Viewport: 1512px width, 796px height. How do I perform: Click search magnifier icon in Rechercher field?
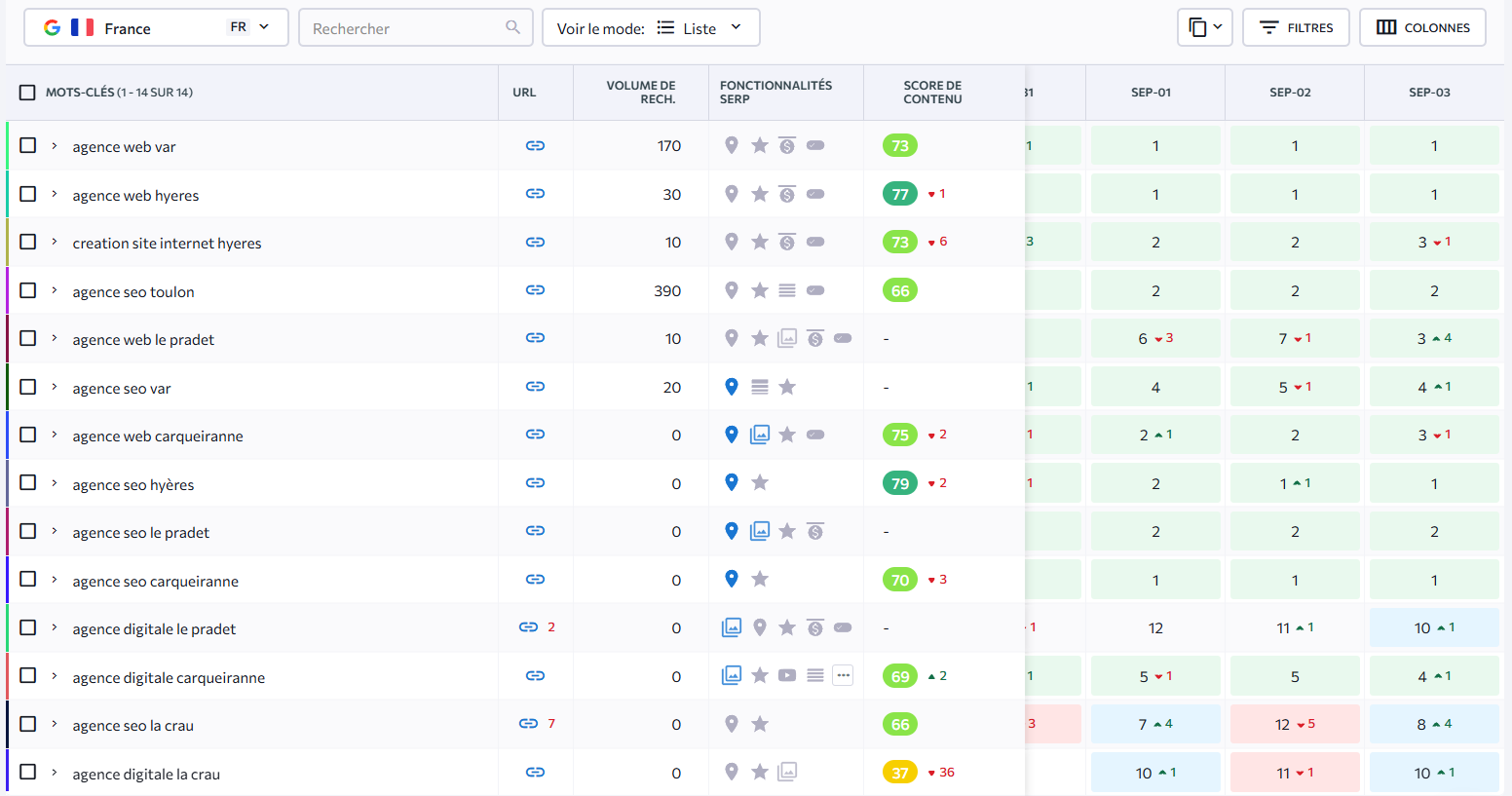point(513,27)
